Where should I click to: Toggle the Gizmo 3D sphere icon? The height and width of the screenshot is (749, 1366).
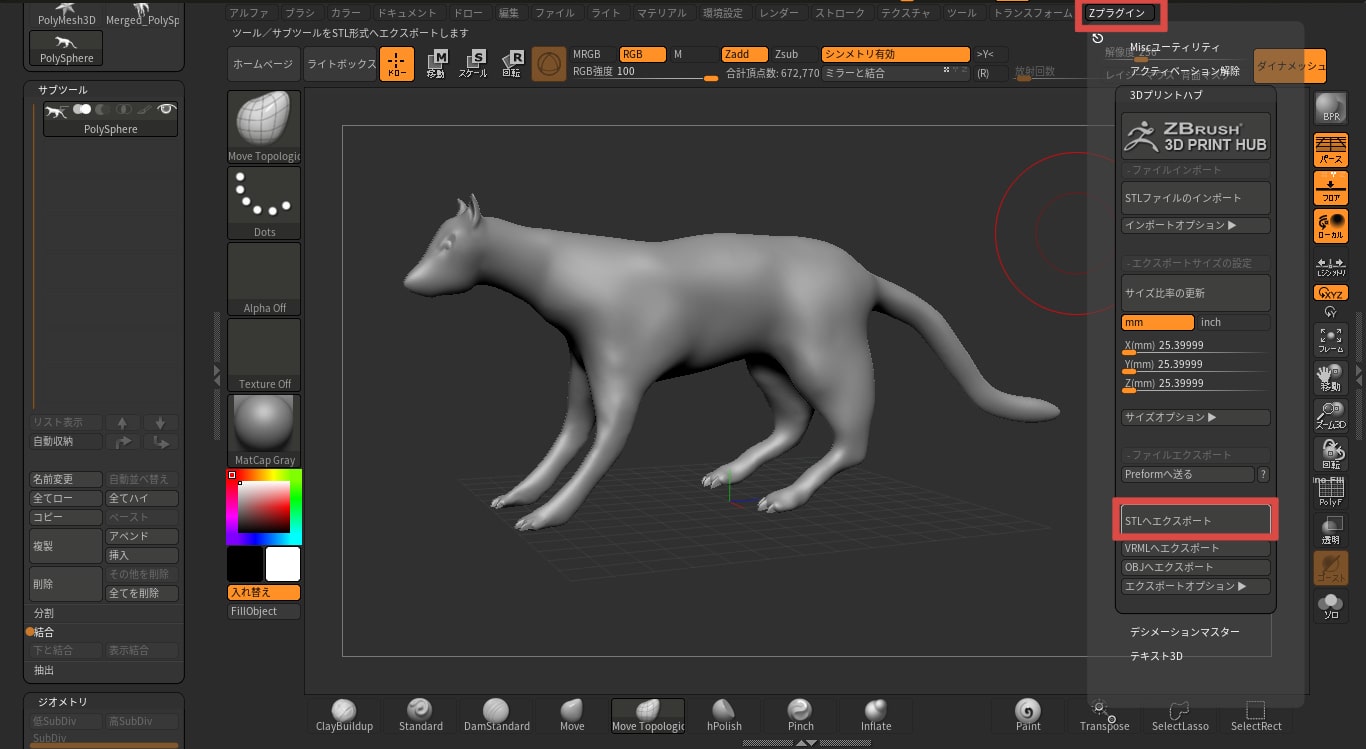click(548, 64)
